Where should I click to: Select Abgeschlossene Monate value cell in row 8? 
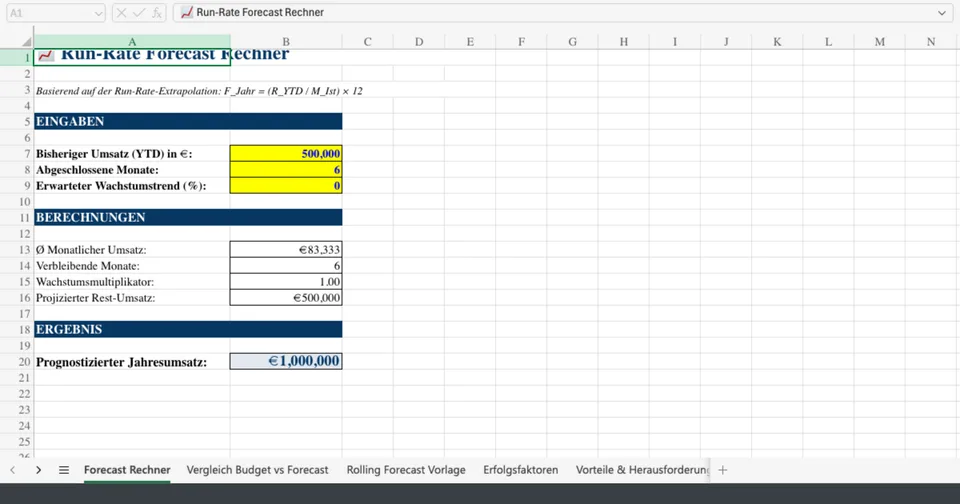[x=286, y=170]
